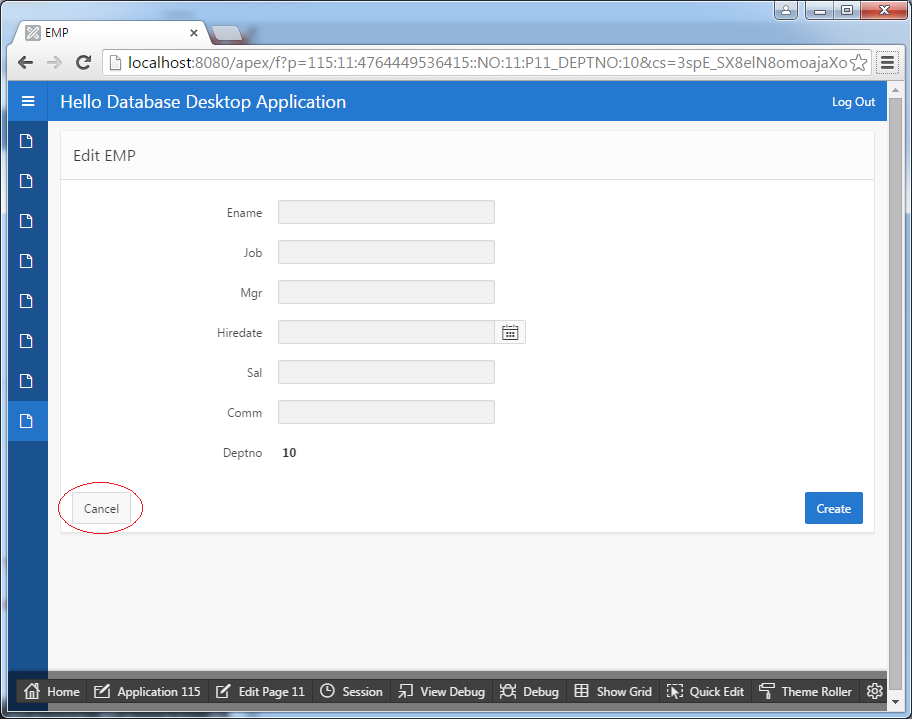
Task: Click the Hiredate label
Action: click(240, 333)
